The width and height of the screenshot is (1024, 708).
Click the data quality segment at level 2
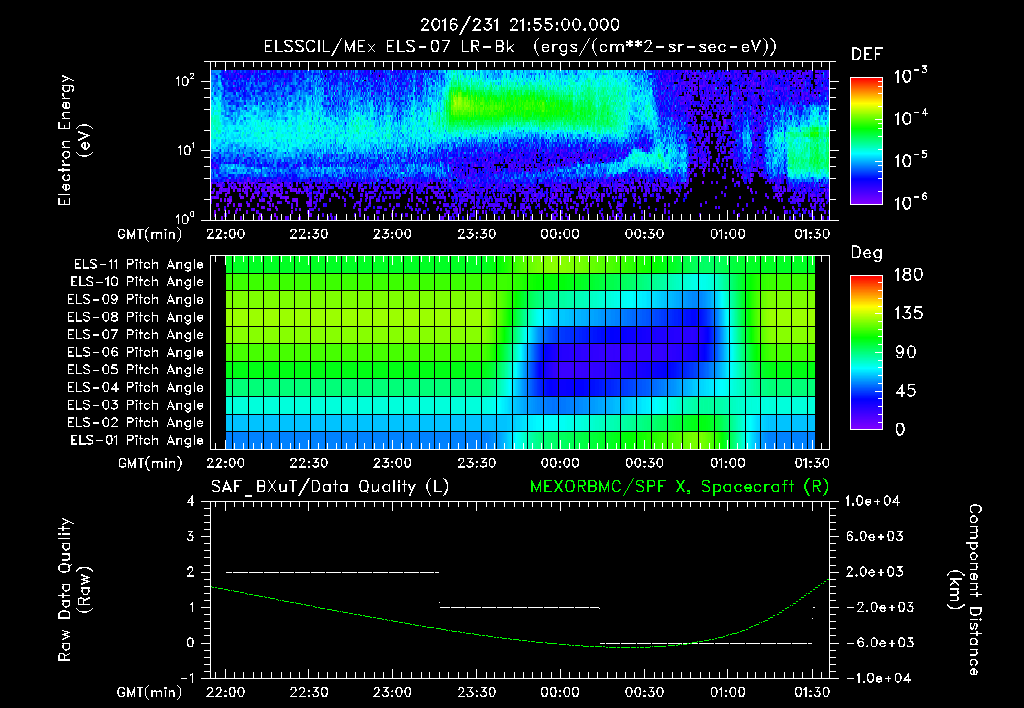pos(332,572)
